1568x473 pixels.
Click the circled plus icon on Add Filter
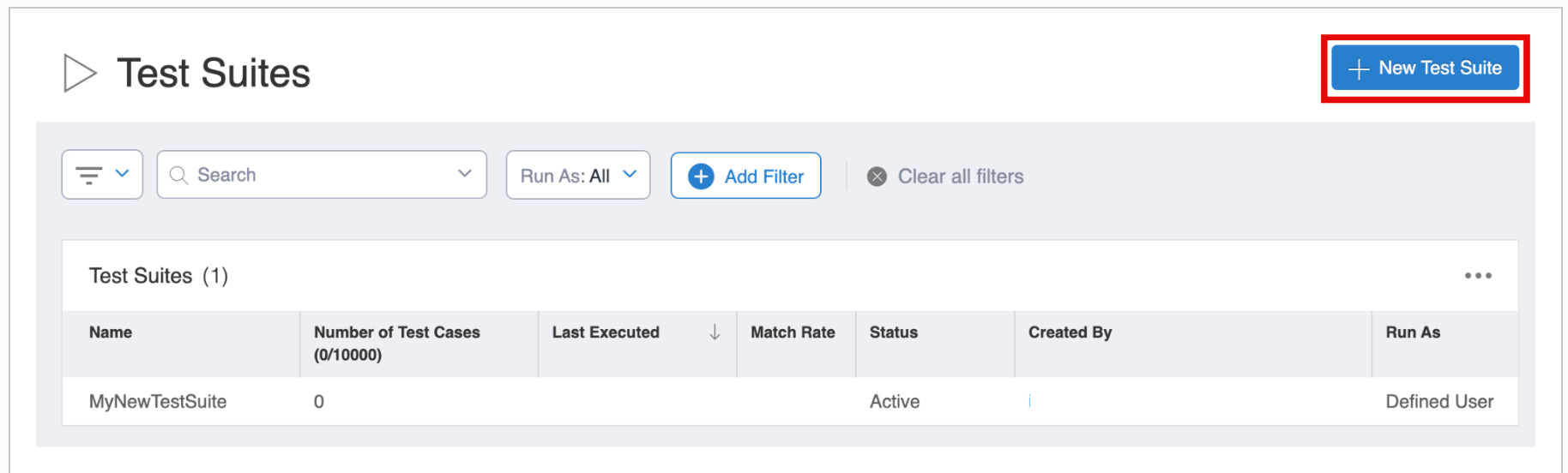[701, 177]
